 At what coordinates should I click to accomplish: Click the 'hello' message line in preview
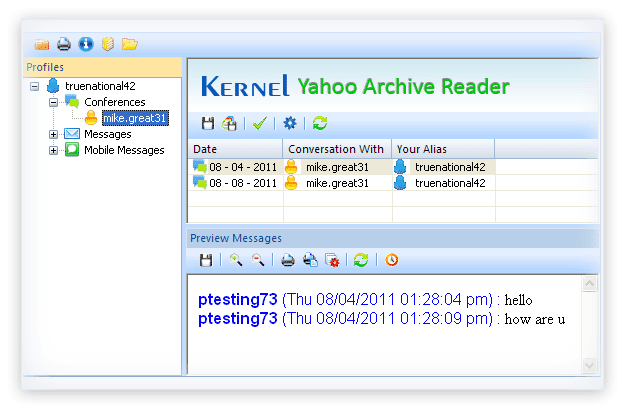(x=365, y=300)
